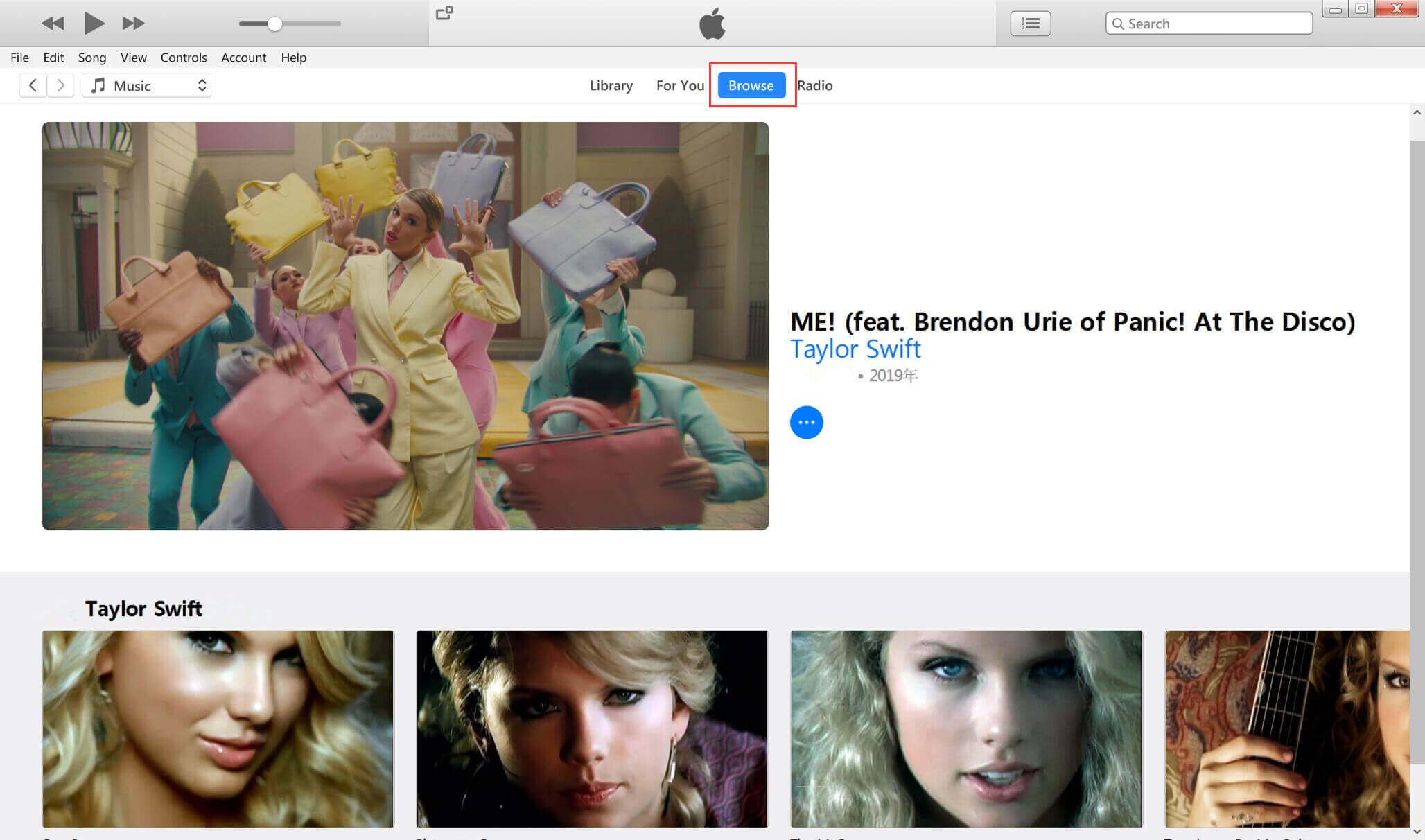The image size is (1425, 840).
Task: Select the Browse tab
Action: point(751,85)
